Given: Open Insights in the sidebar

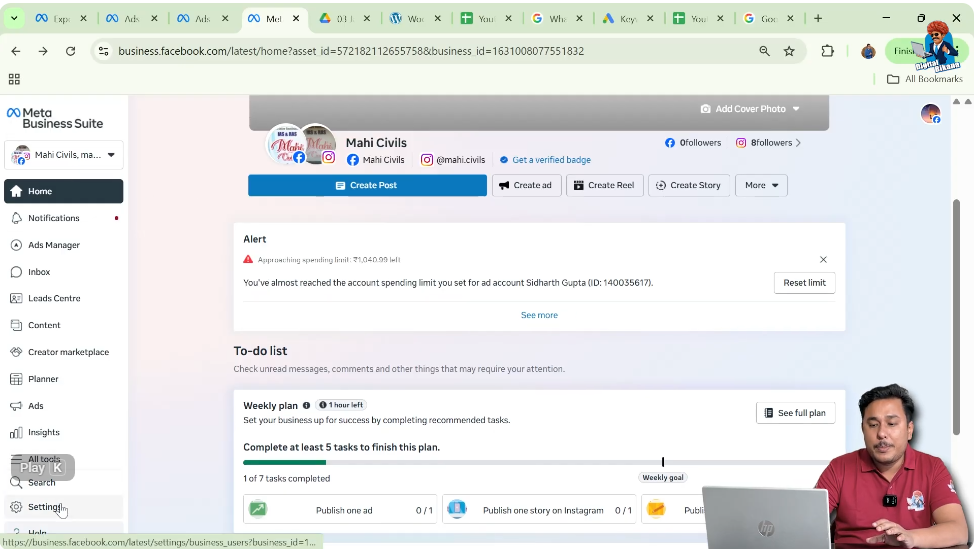Looking at the screenshot, I should tap(63, 432).
